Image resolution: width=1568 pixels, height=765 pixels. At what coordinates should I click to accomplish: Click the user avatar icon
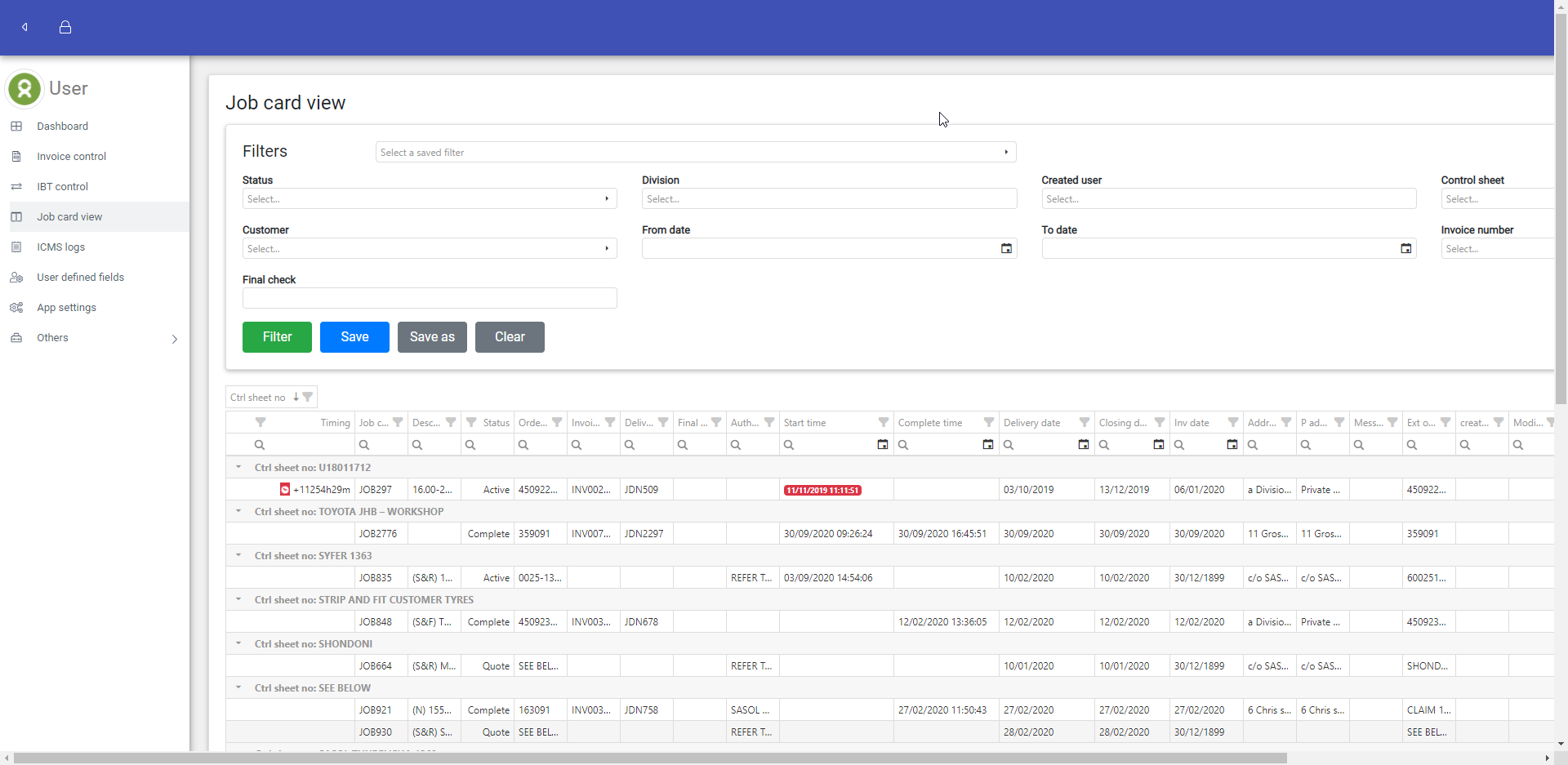coord(24,89)
